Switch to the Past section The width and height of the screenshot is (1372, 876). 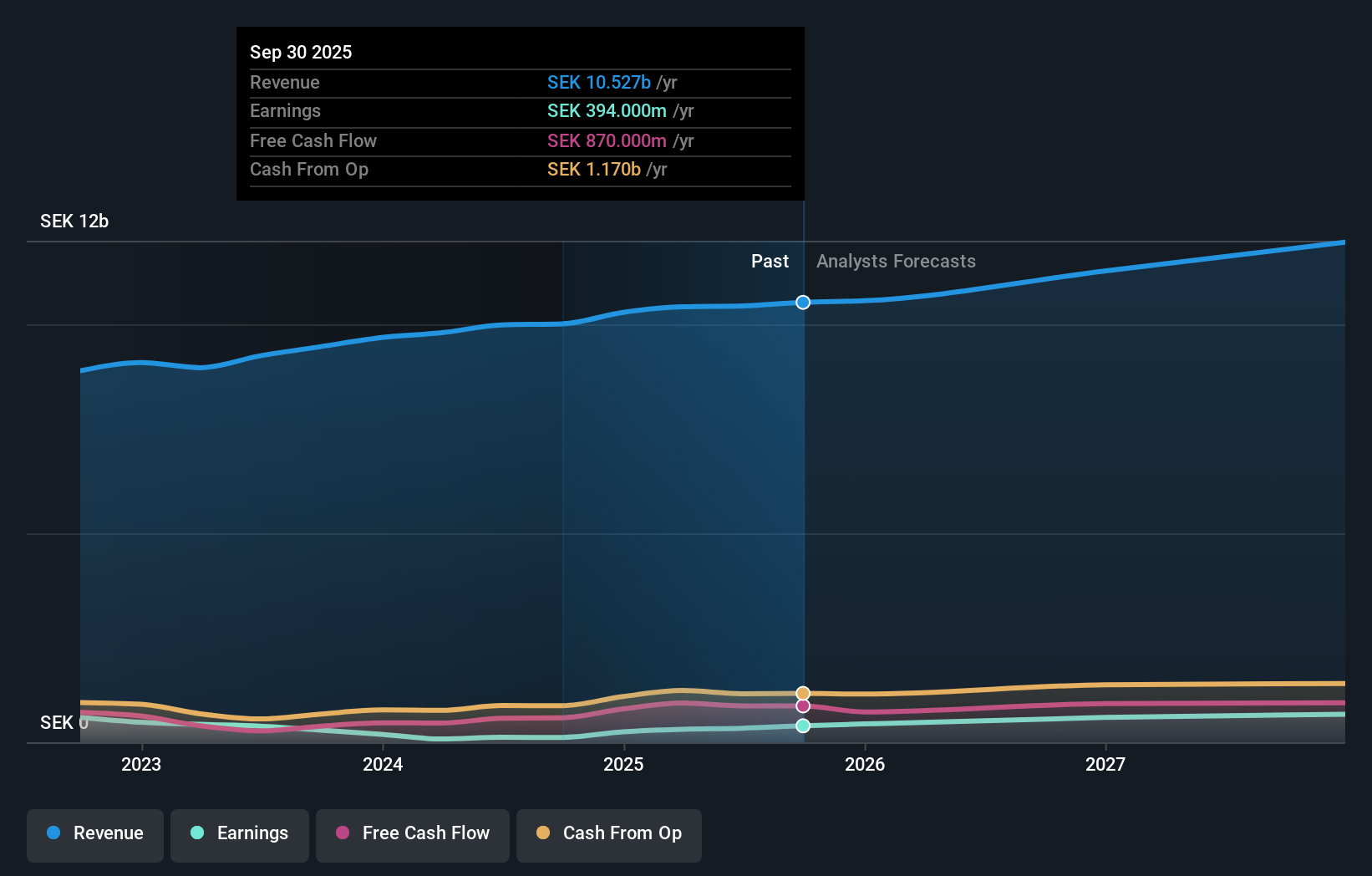coord(770,261)
